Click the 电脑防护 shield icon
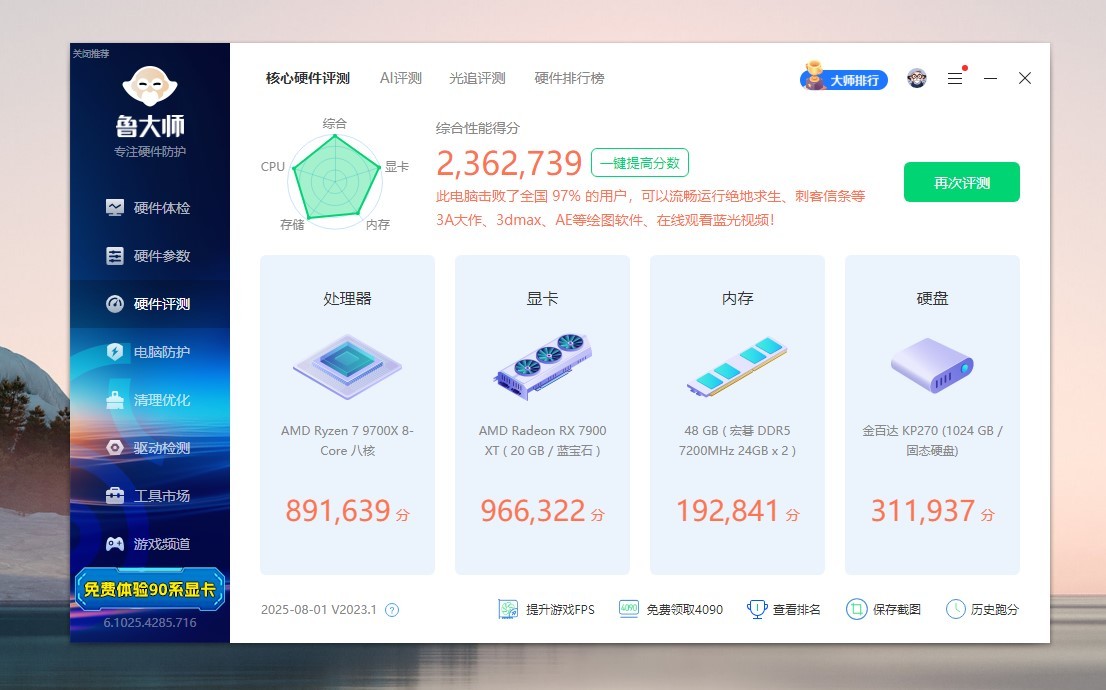 pyautogui.click(x=115, y=351)
